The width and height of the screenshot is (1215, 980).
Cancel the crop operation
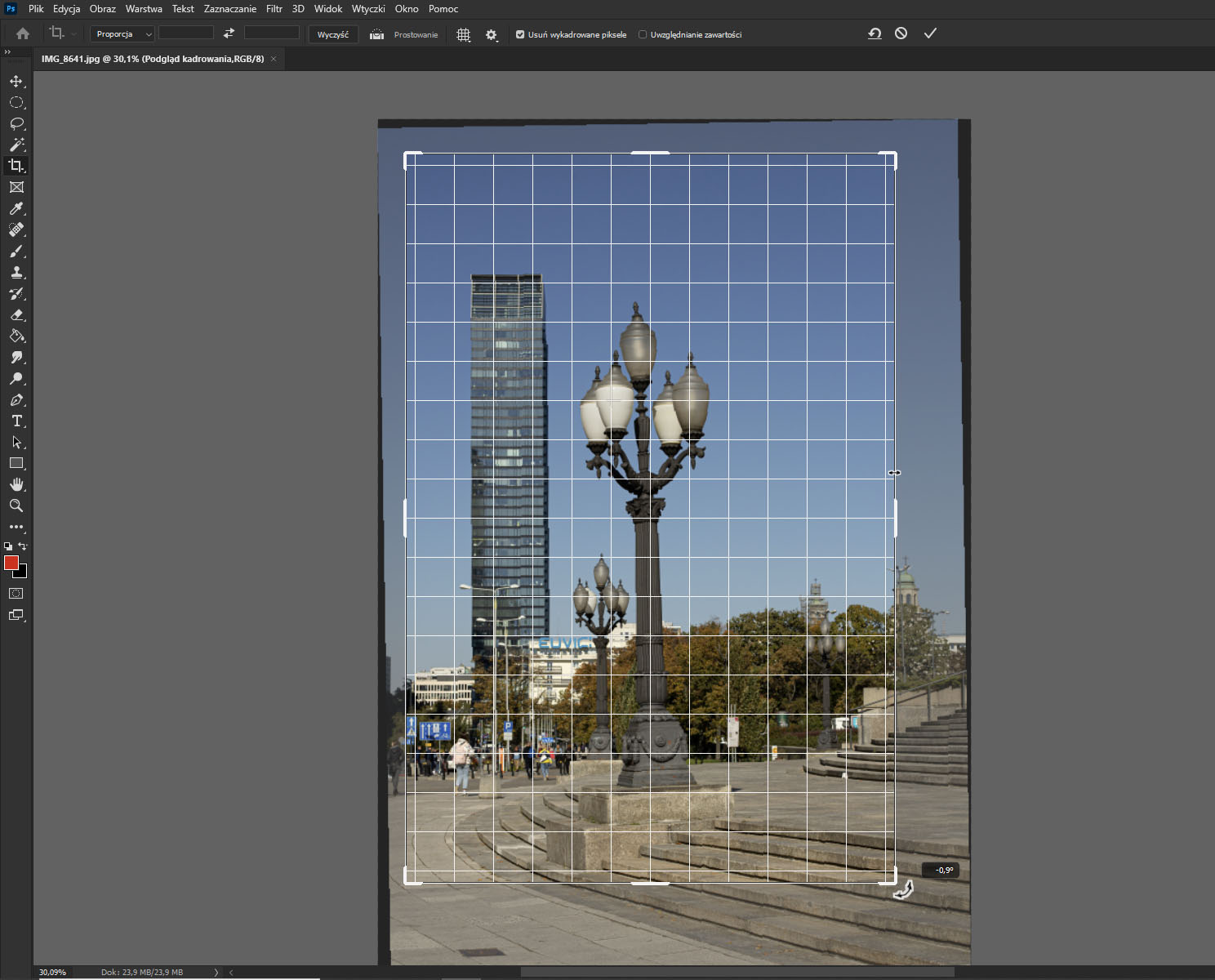pyautogui.click(x=901, y=33)
